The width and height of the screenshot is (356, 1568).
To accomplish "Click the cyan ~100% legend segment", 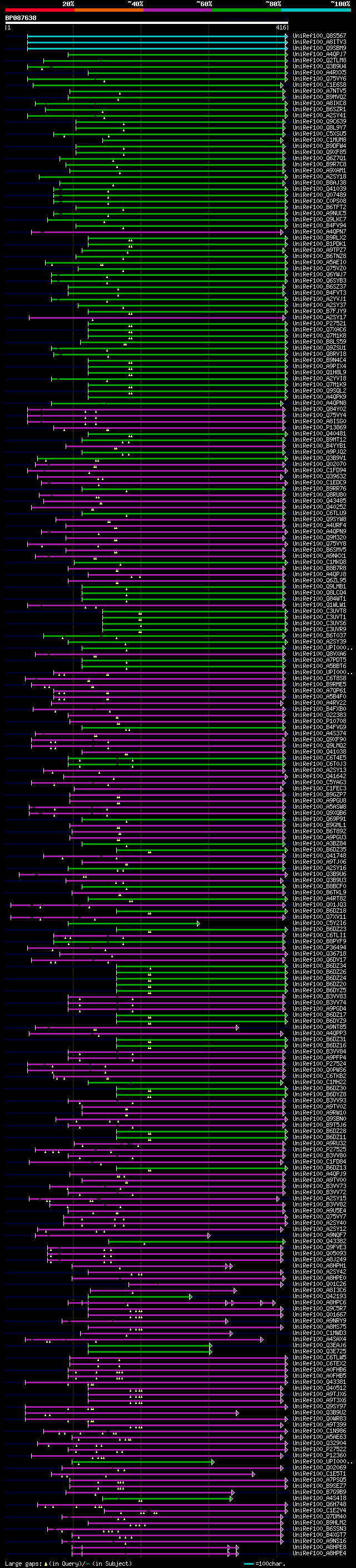I will click(x=316, y=10).
